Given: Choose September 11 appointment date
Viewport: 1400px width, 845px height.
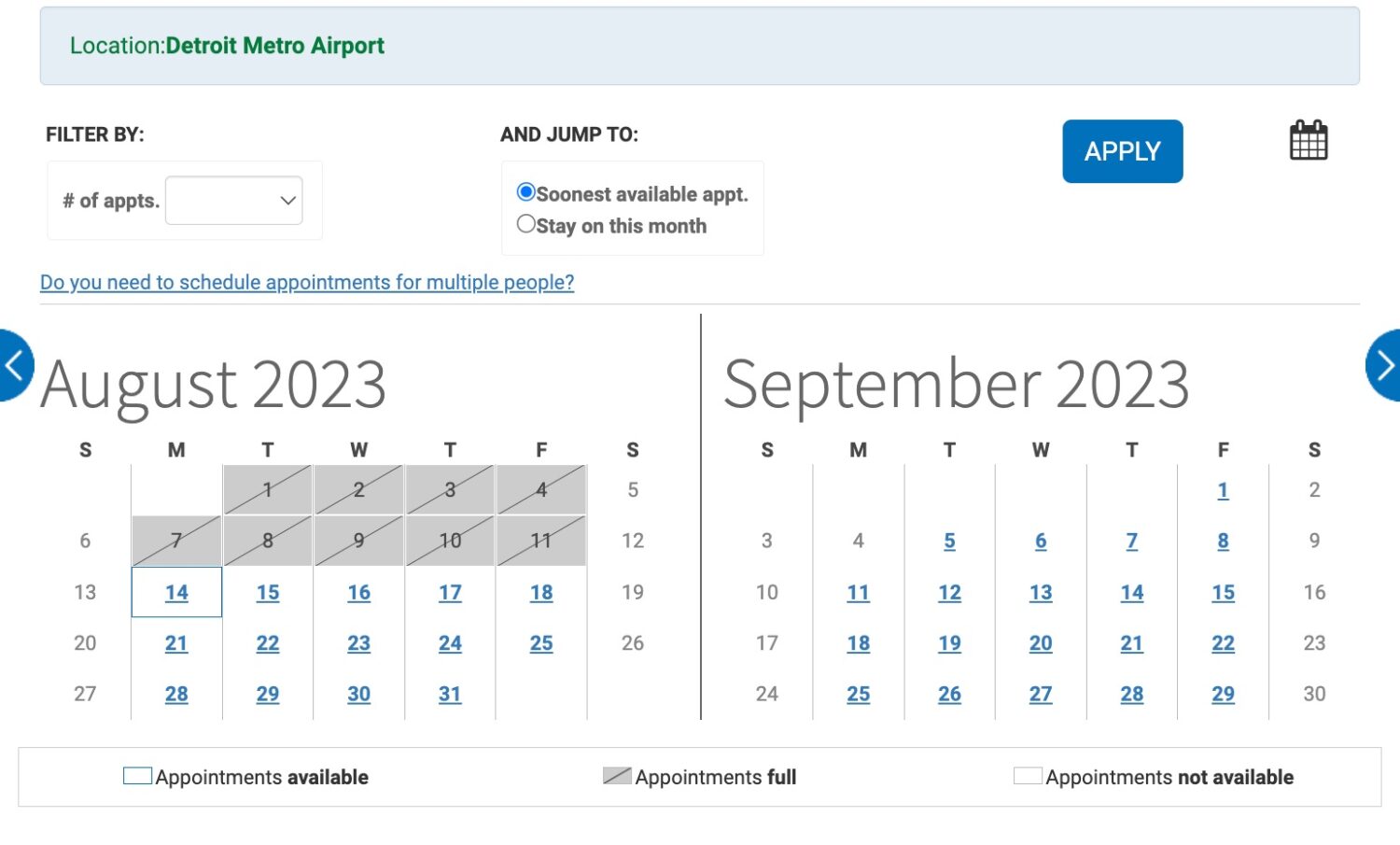Looking at the screenshot, I should pos(859,593).
